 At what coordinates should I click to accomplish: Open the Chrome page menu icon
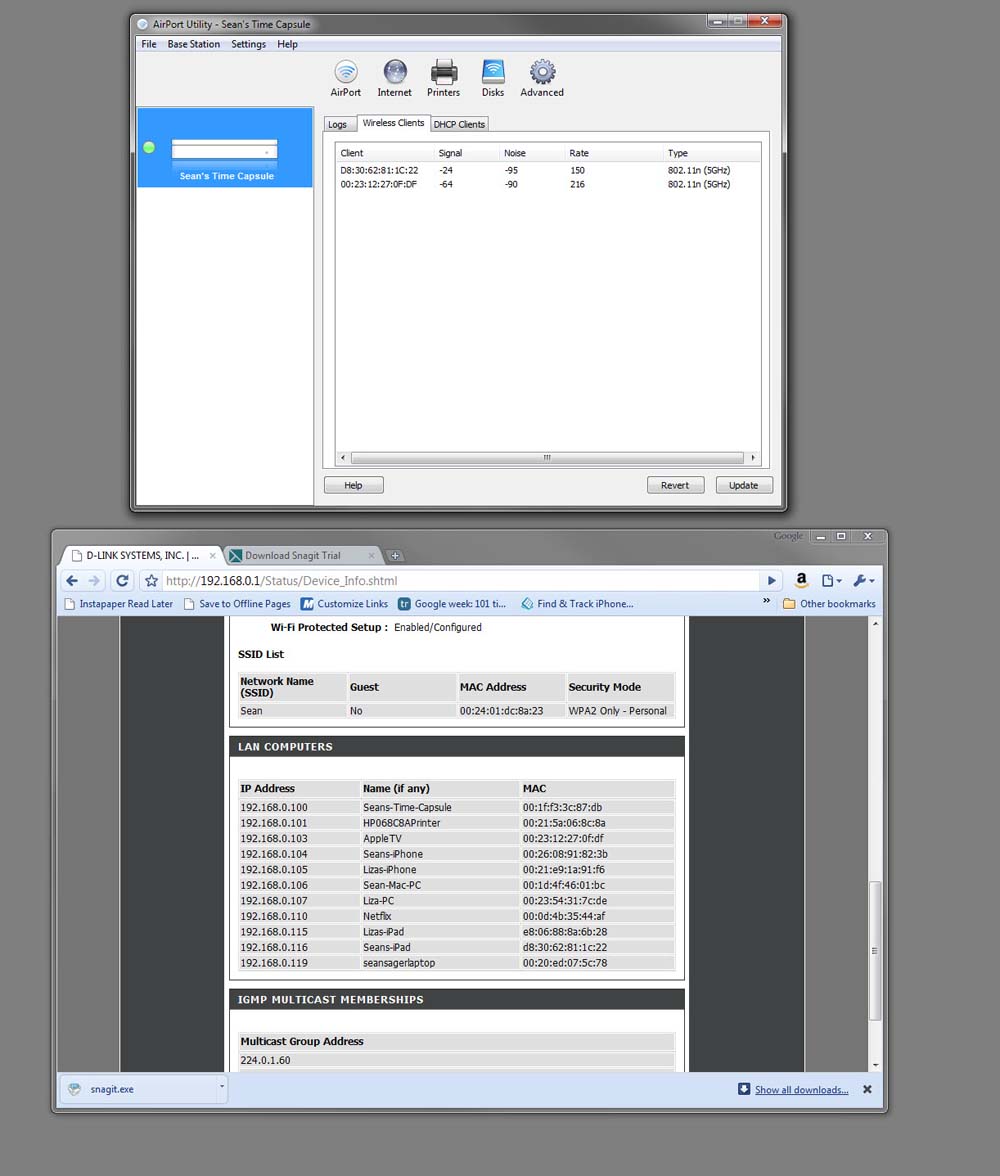coord(831,580)
